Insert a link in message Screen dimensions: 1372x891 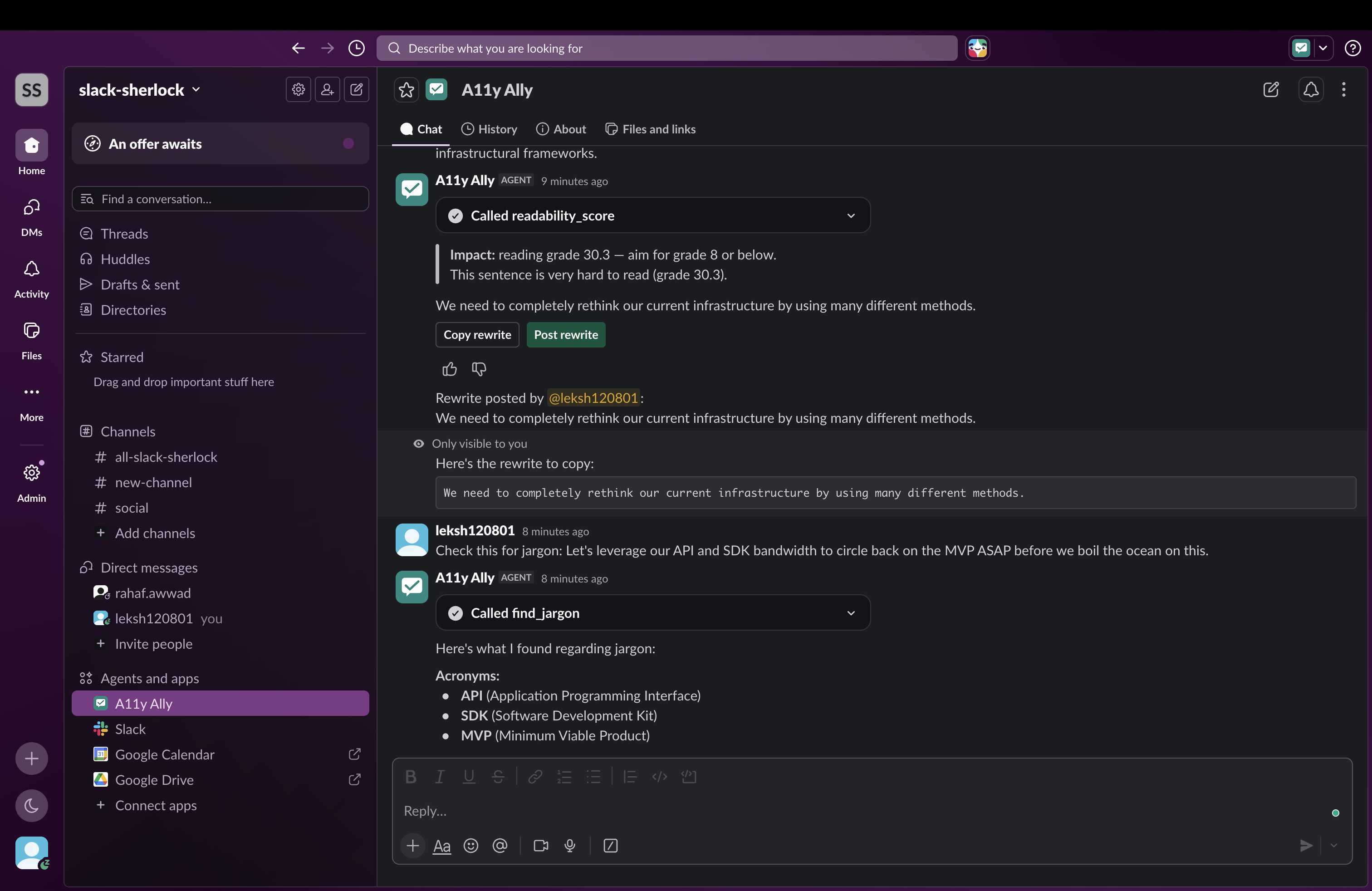535,777
